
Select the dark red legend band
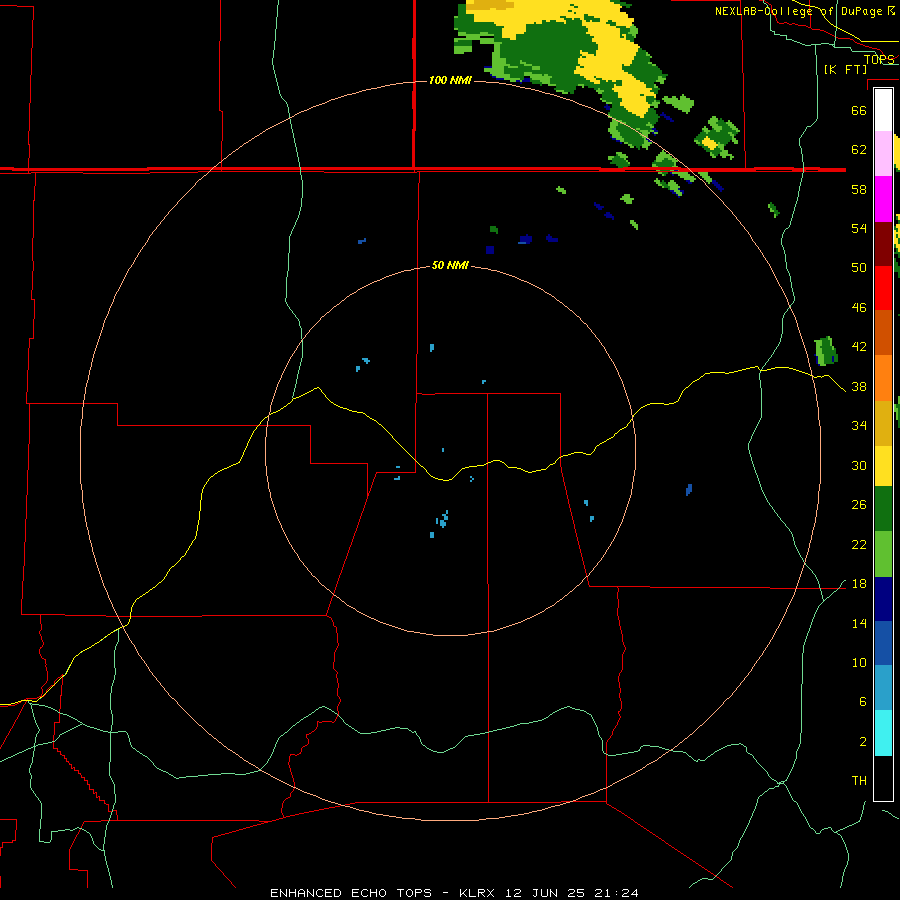tap(883, 243)
